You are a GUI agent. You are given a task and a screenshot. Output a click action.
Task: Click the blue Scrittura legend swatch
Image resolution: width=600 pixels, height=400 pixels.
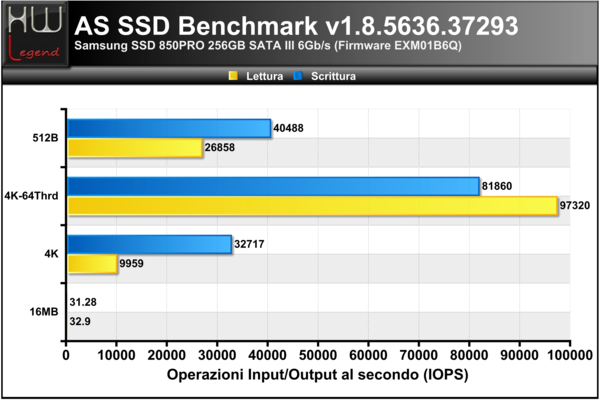[x=298, y=76]
